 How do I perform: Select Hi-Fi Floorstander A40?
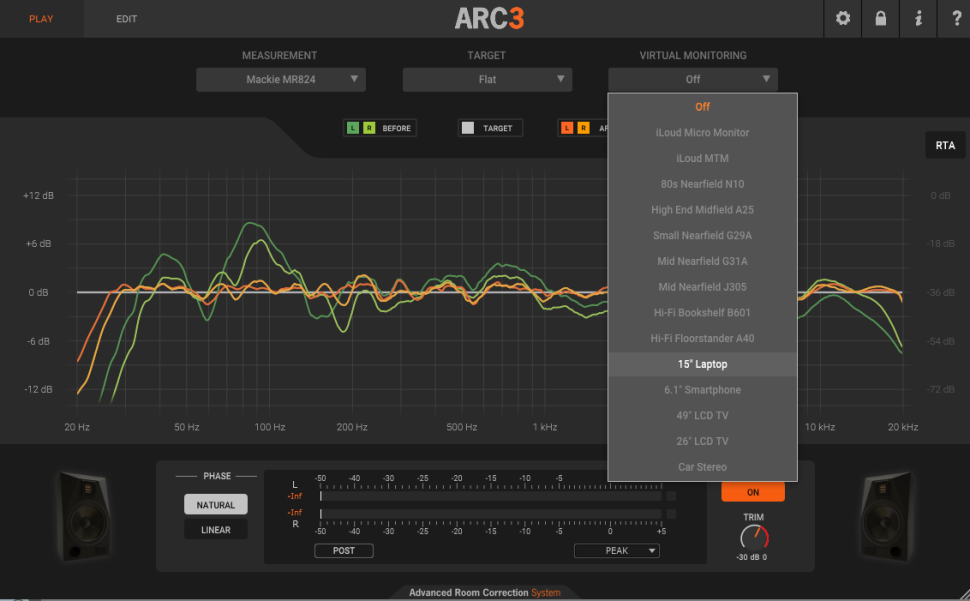702,338
